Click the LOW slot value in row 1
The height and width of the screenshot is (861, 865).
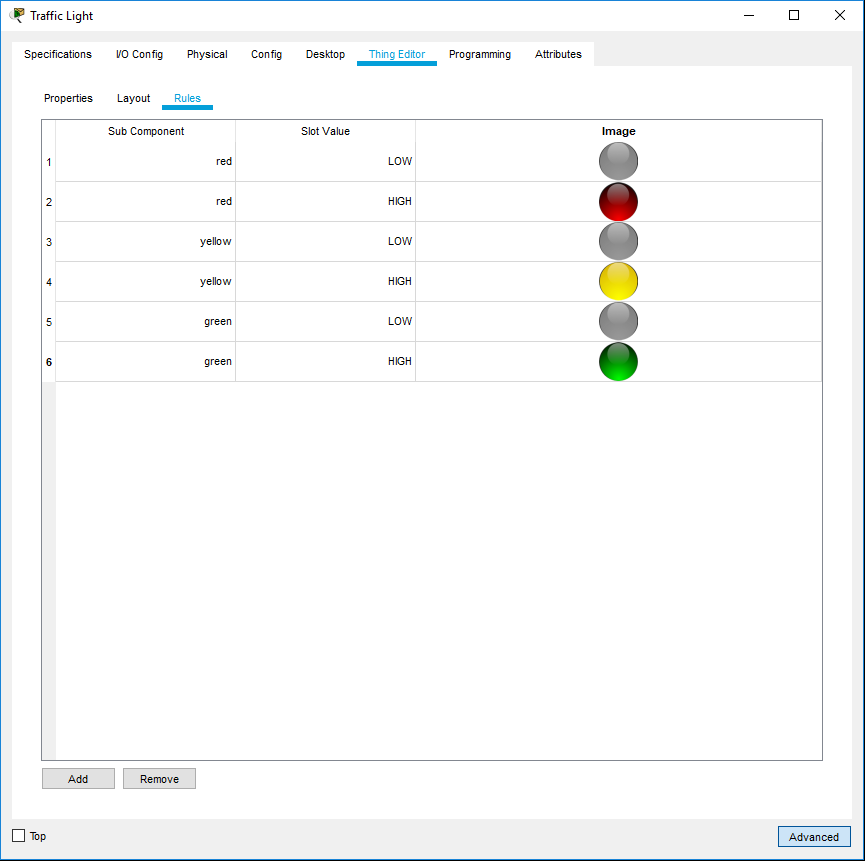pyautogui.click(x=325, y=162)
